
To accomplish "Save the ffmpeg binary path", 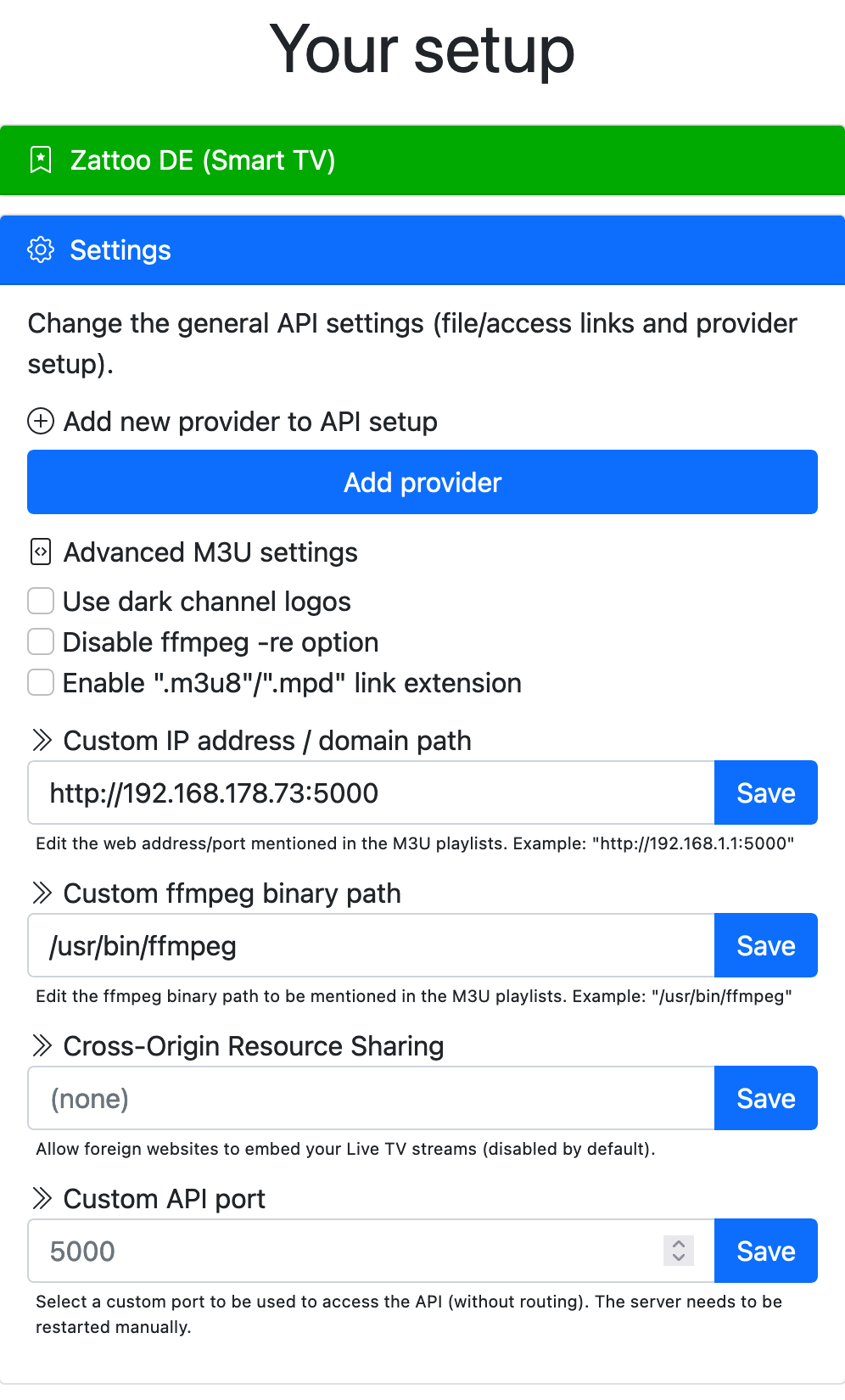I will click(x=766, y=945).
